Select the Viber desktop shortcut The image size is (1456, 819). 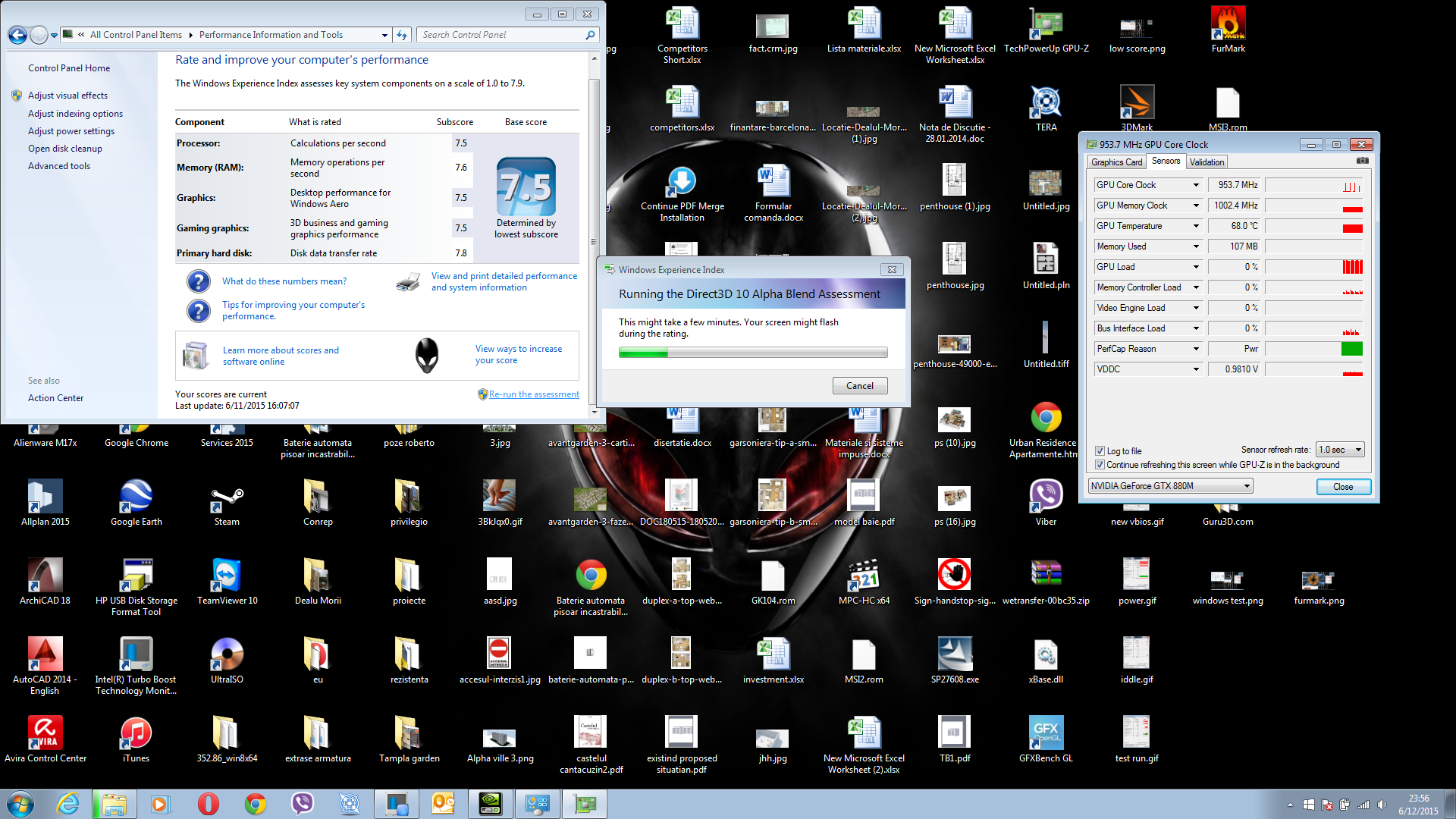tap(1046, 503)
